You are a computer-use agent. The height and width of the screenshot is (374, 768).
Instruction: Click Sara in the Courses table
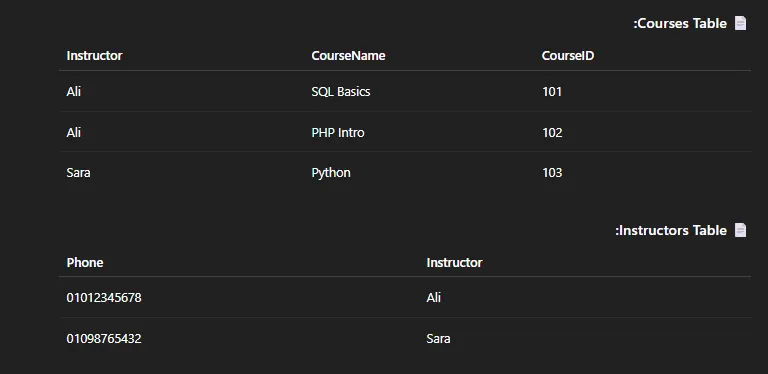[x=78, y=173]
